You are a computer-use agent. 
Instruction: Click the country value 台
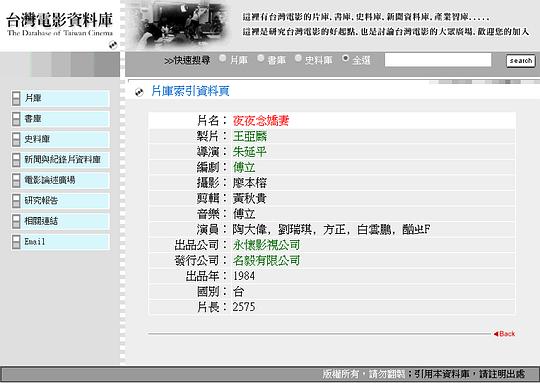click(x=238, y=292)
